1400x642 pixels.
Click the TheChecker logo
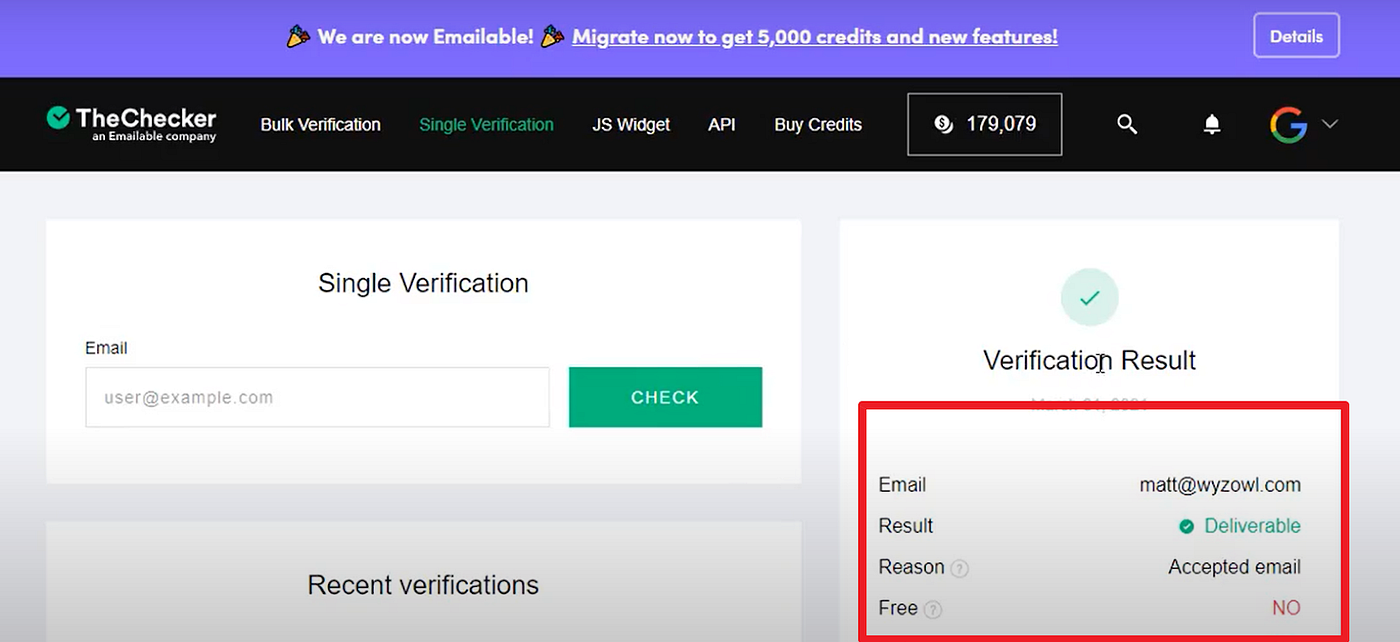131,124
